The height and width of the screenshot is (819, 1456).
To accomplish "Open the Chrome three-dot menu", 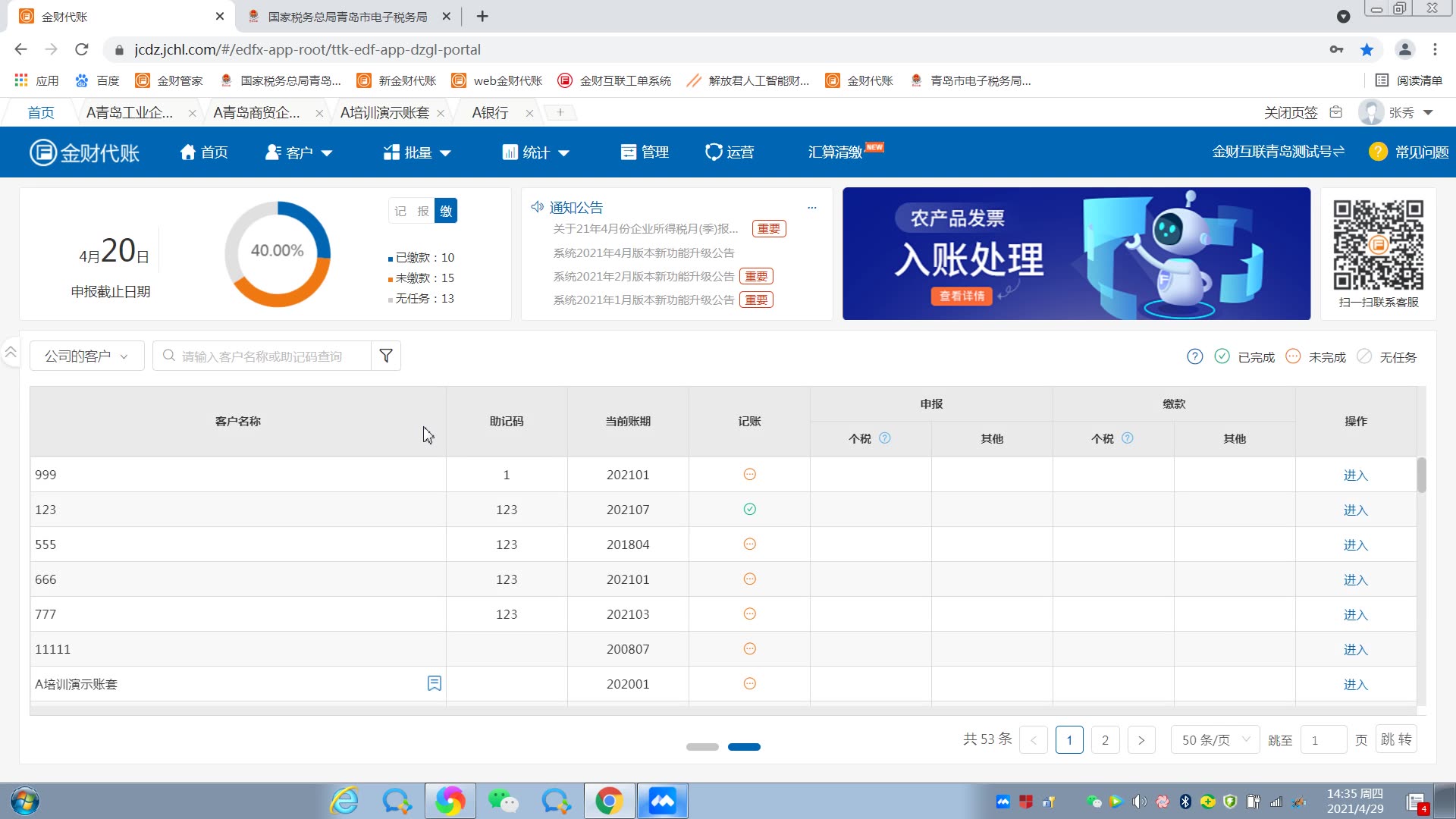I will click(1435, 49).
